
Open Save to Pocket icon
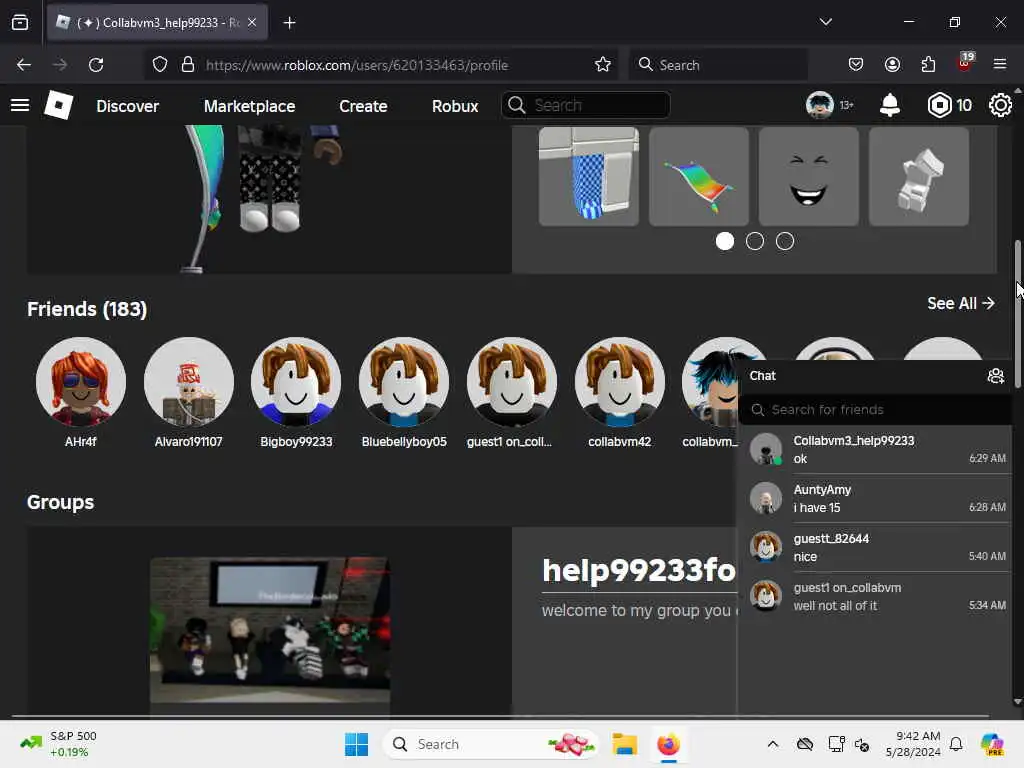click(x=856, y=65)
